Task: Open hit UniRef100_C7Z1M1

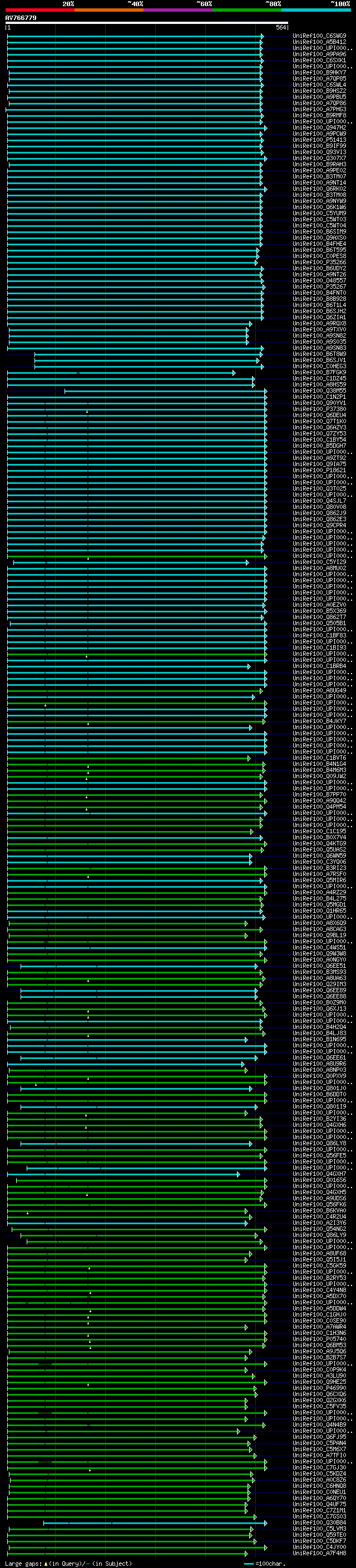Action: click(319, 1510)
